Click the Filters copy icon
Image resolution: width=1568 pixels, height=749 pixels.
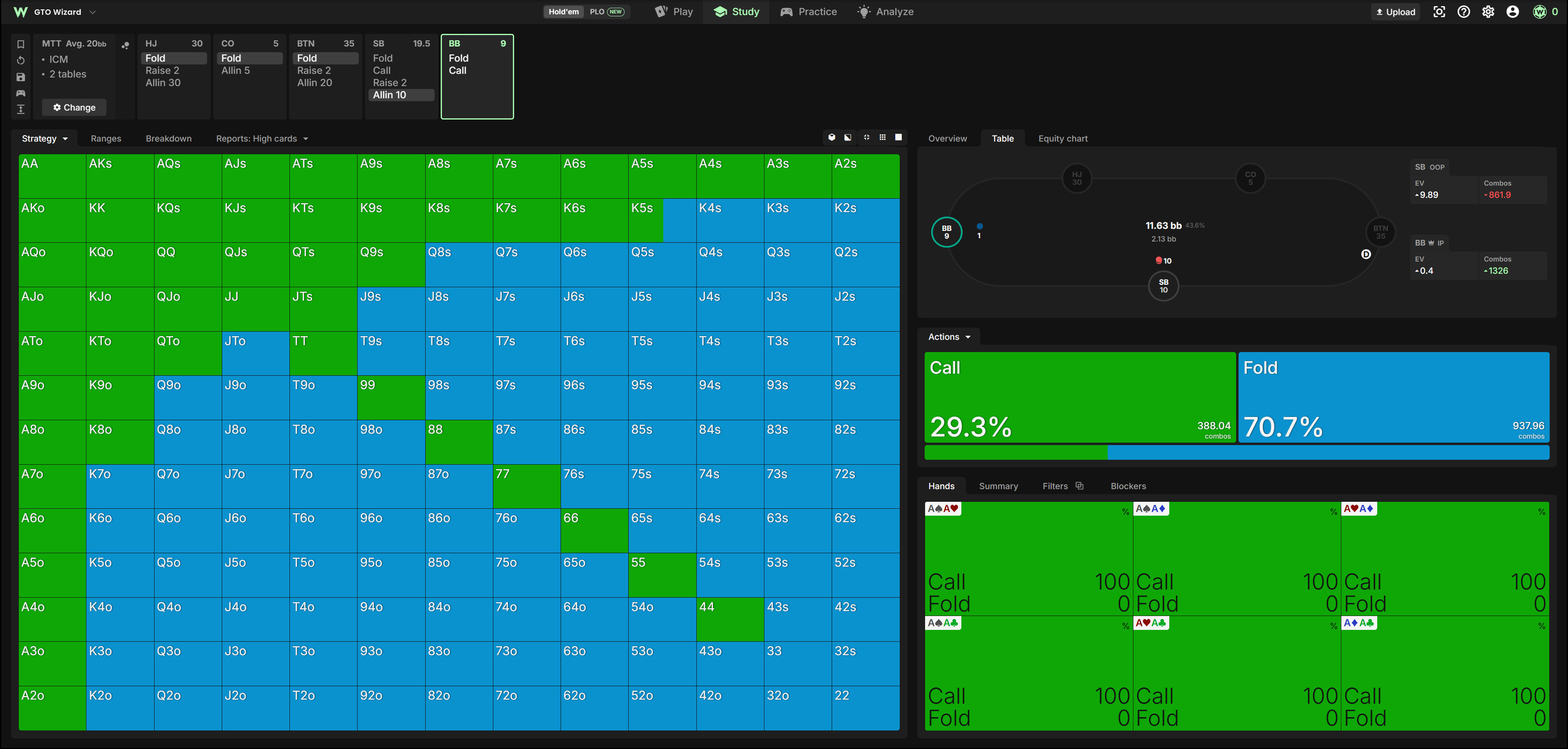tap(1079, 485)
